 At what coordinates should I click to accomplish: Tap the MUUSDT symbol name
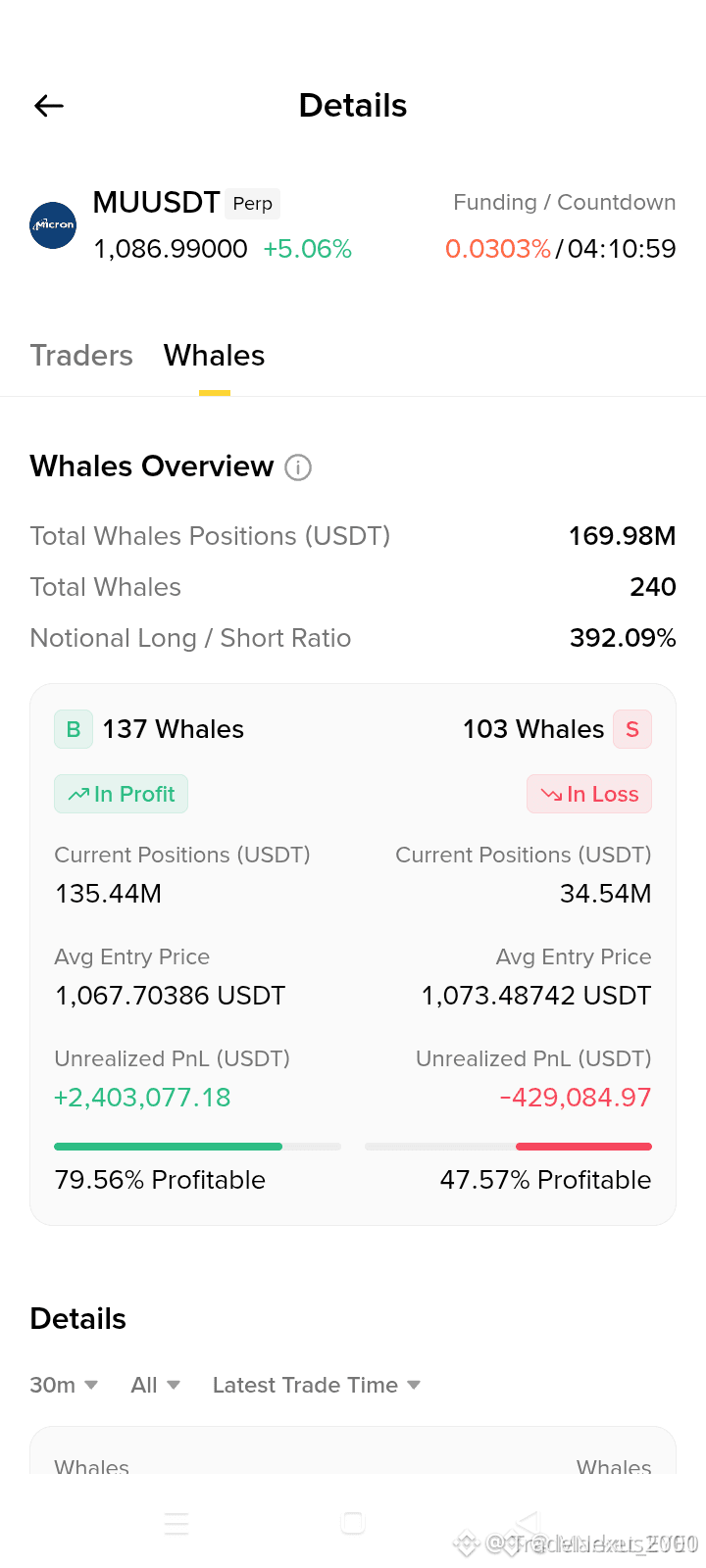click(156, 203)
